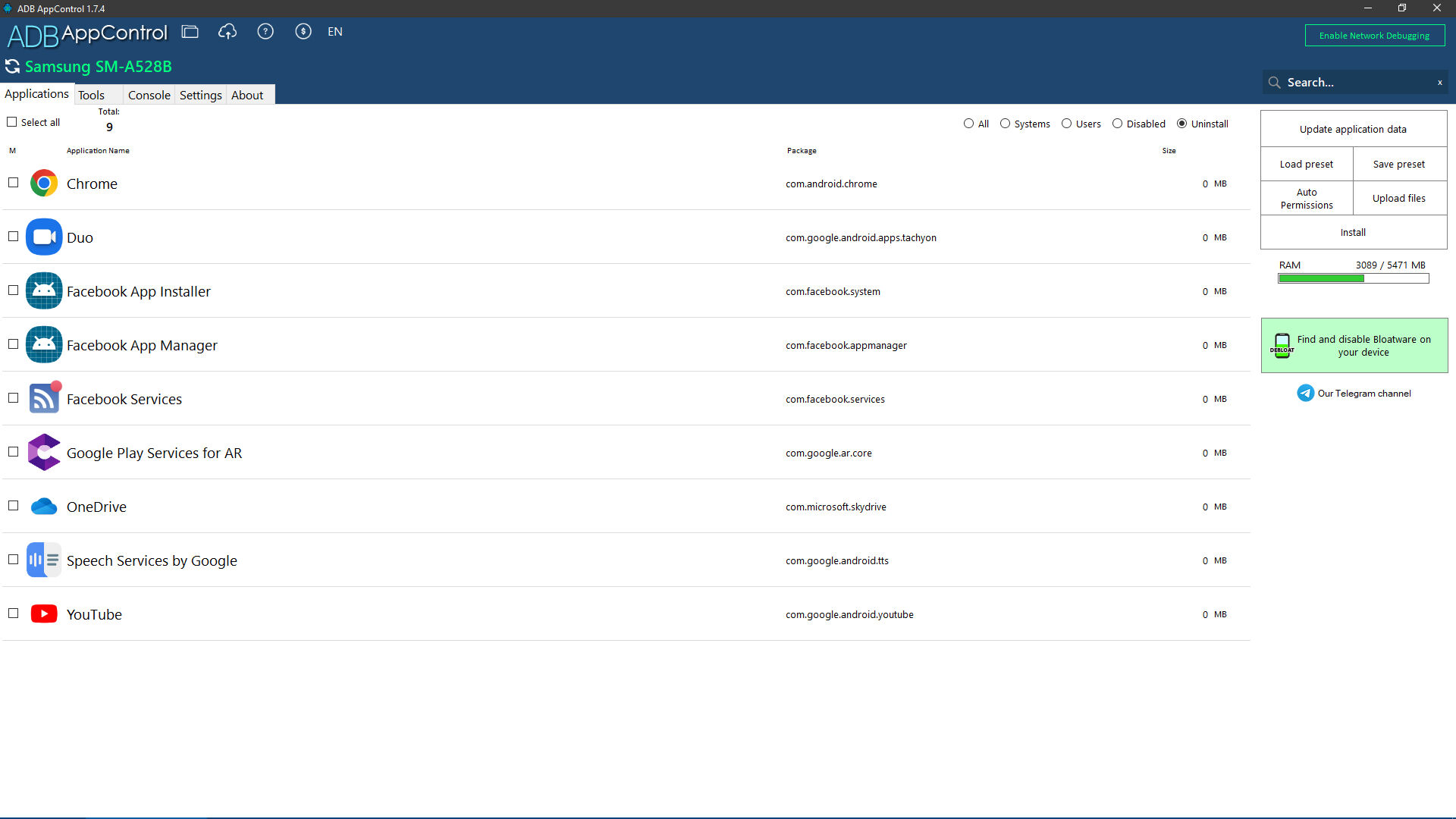
Task: Click the Load preset button
Action: point(1307,164)
